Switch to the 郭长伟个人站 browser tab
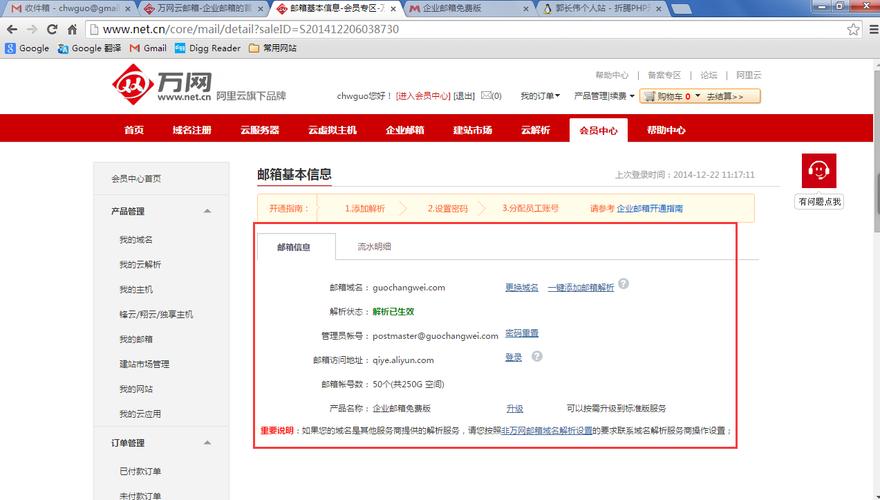Image resolution: width=880 pixels, height=500 pixels. (602, 8)
